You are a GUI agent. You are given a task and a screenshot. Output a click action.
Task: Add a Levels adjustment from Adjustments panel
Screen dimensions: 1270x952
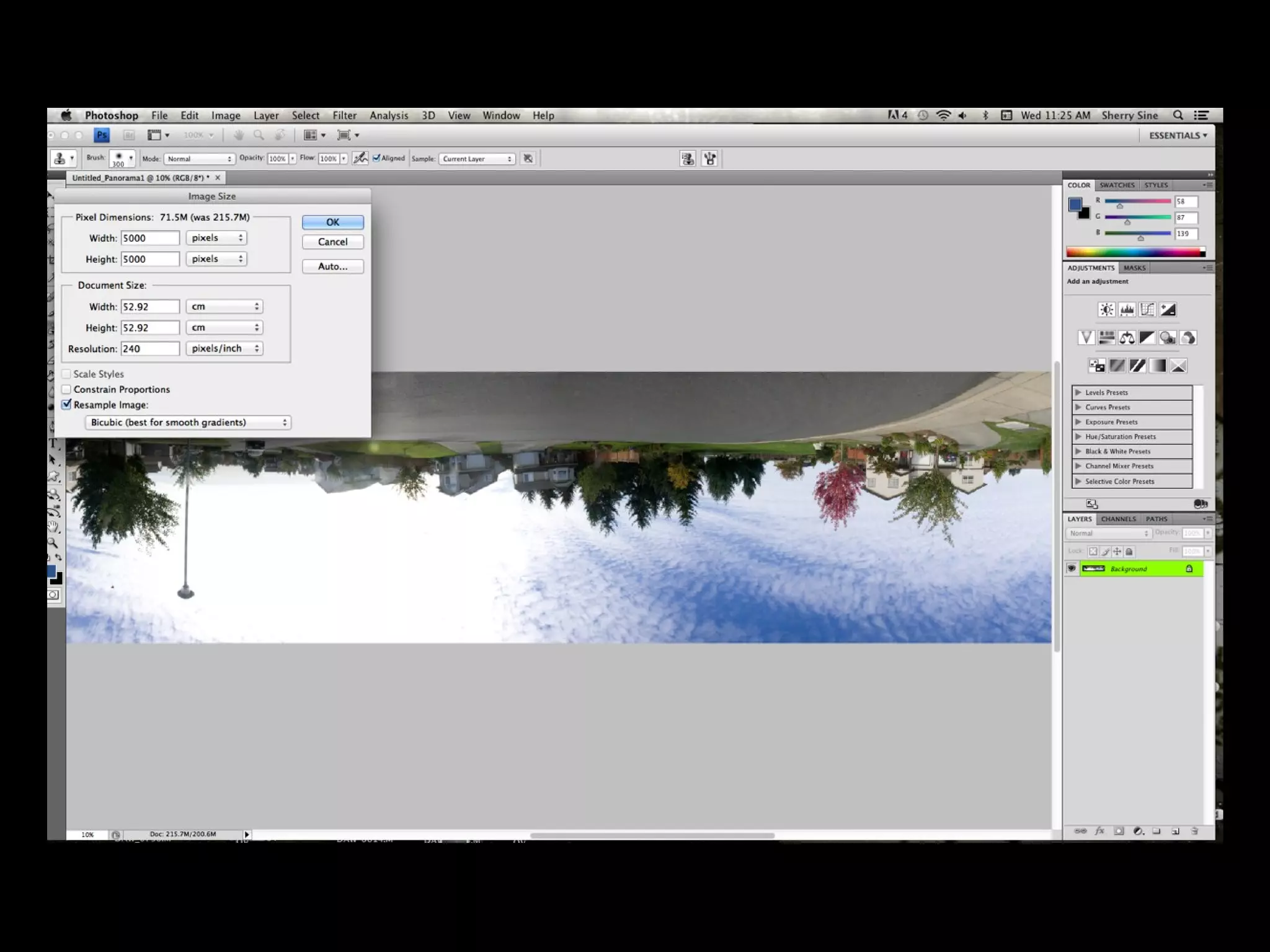(1127, 309)
